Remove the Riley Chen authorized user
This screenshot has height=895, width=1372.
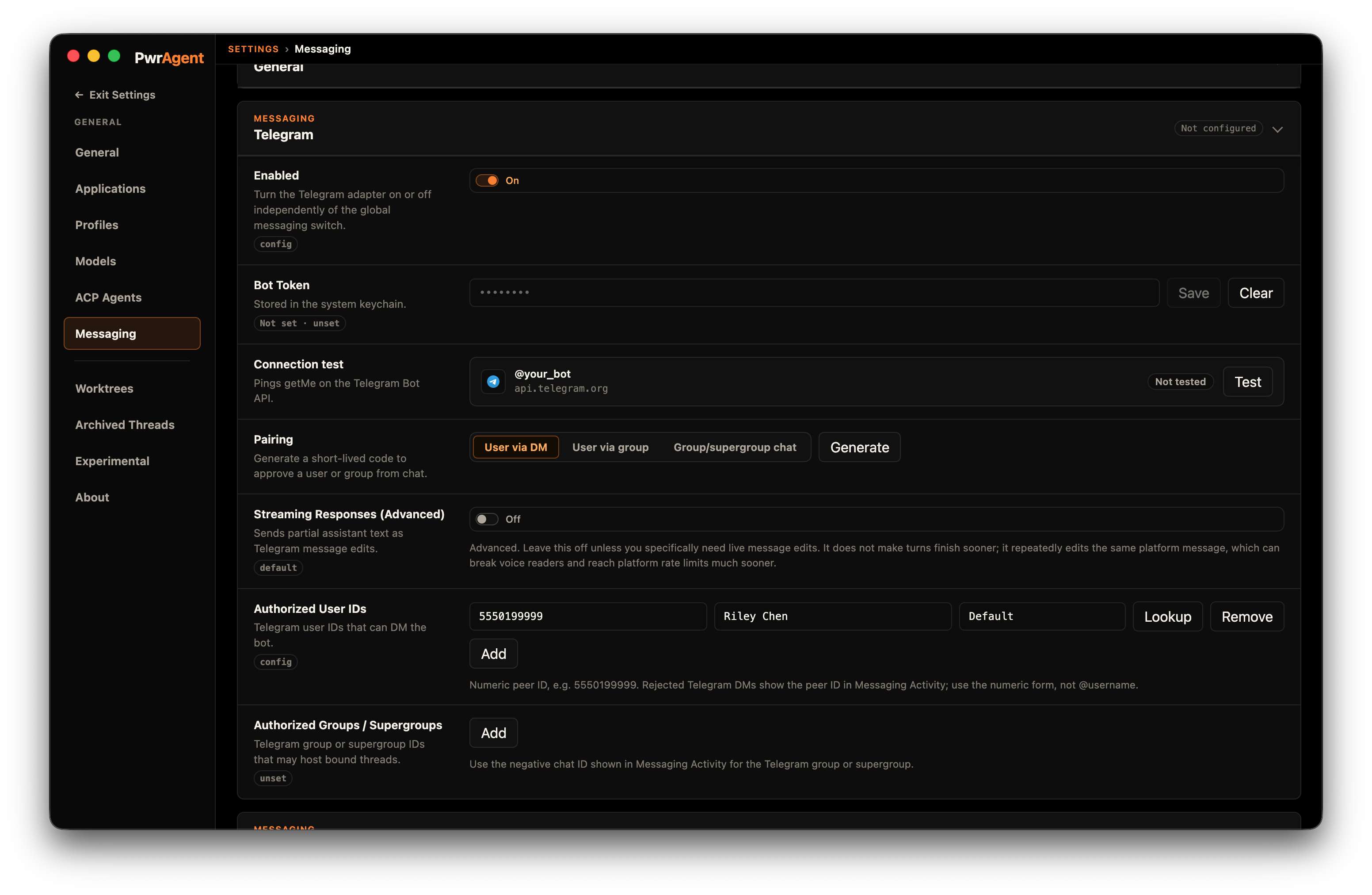pyautogui.click(x=1247, y=616)
